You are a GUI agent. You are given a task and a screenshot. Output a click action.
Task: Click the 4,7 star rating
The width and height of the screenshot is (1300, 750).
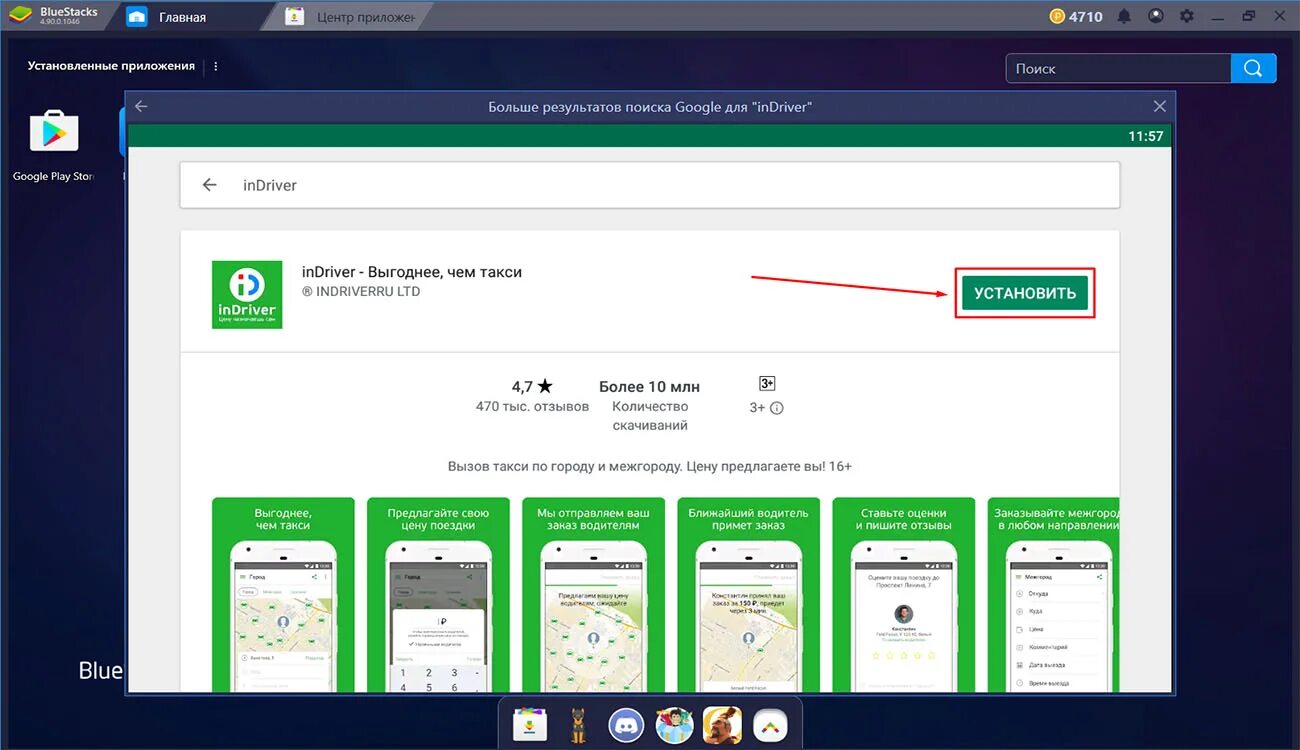pos(532,386)
